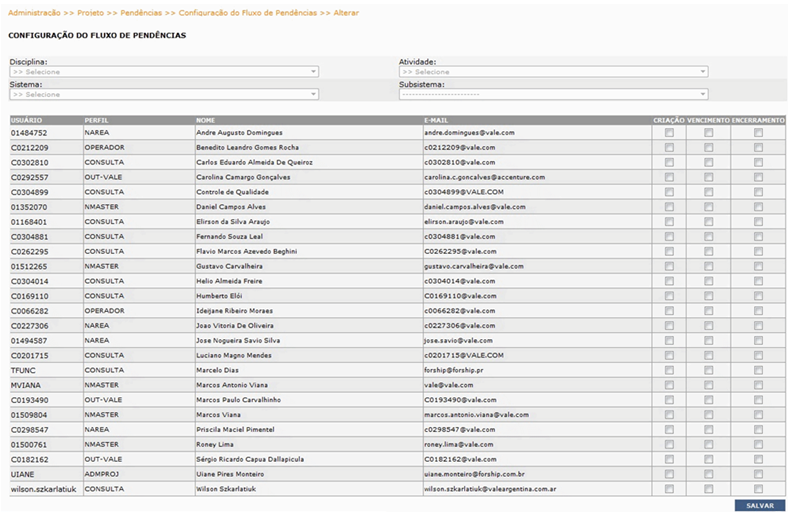Open the Disciplina dropdown
This screenshot has height=515, width=792.
pyautogui.click(x=164, y=72)
